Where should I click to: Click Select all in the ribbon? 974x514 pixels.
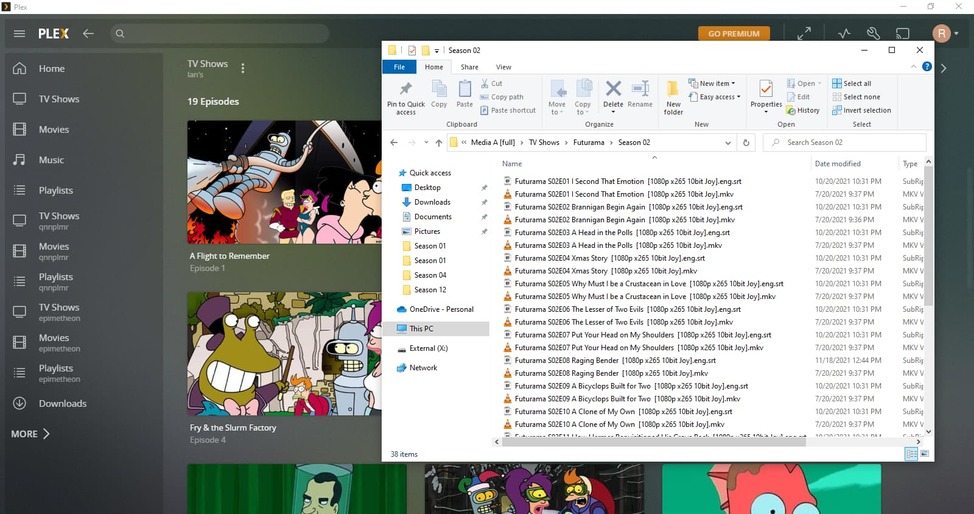point(852,83)
